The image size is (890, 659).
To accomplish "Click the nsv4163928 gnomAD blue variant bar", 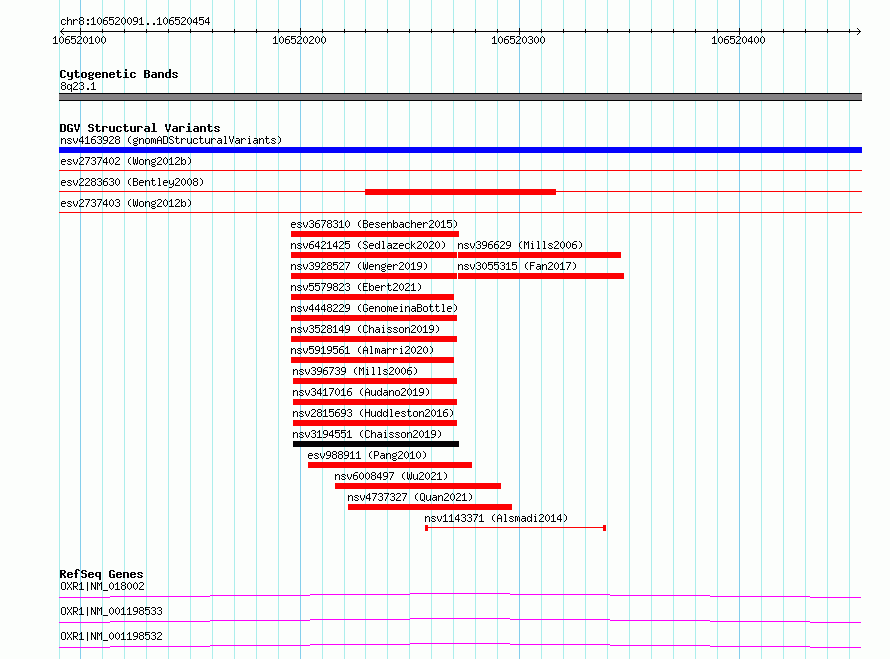I will [x=460, y=150].
